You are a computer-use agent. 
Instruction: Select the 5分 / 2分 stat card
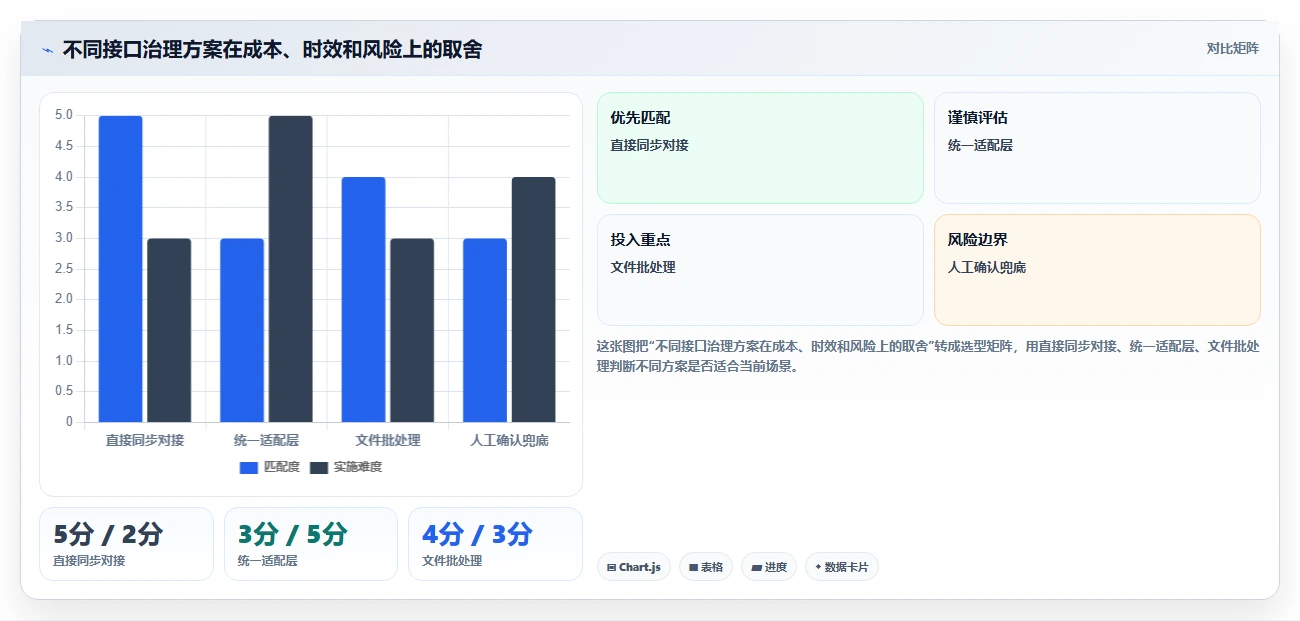tap(126, 544)
